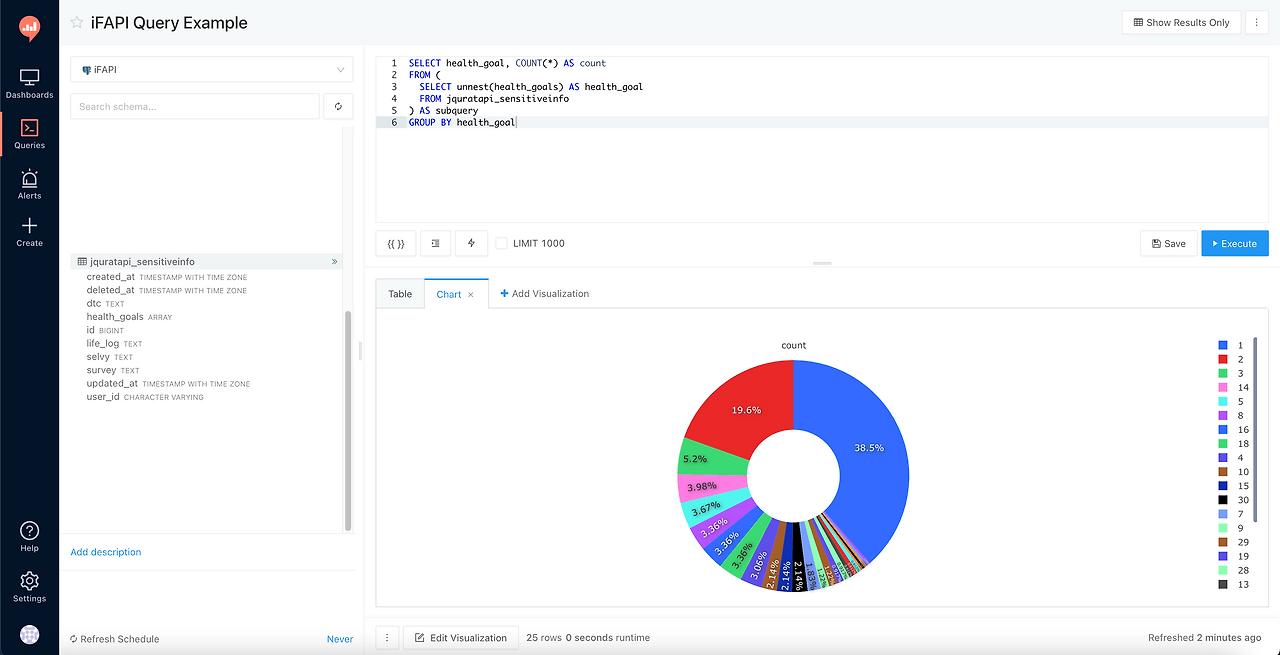Image resolution: width=1280 pixels, height=655 pixels.
Task: Click Show Results Only button
Action: click(x=1181, y=22)
